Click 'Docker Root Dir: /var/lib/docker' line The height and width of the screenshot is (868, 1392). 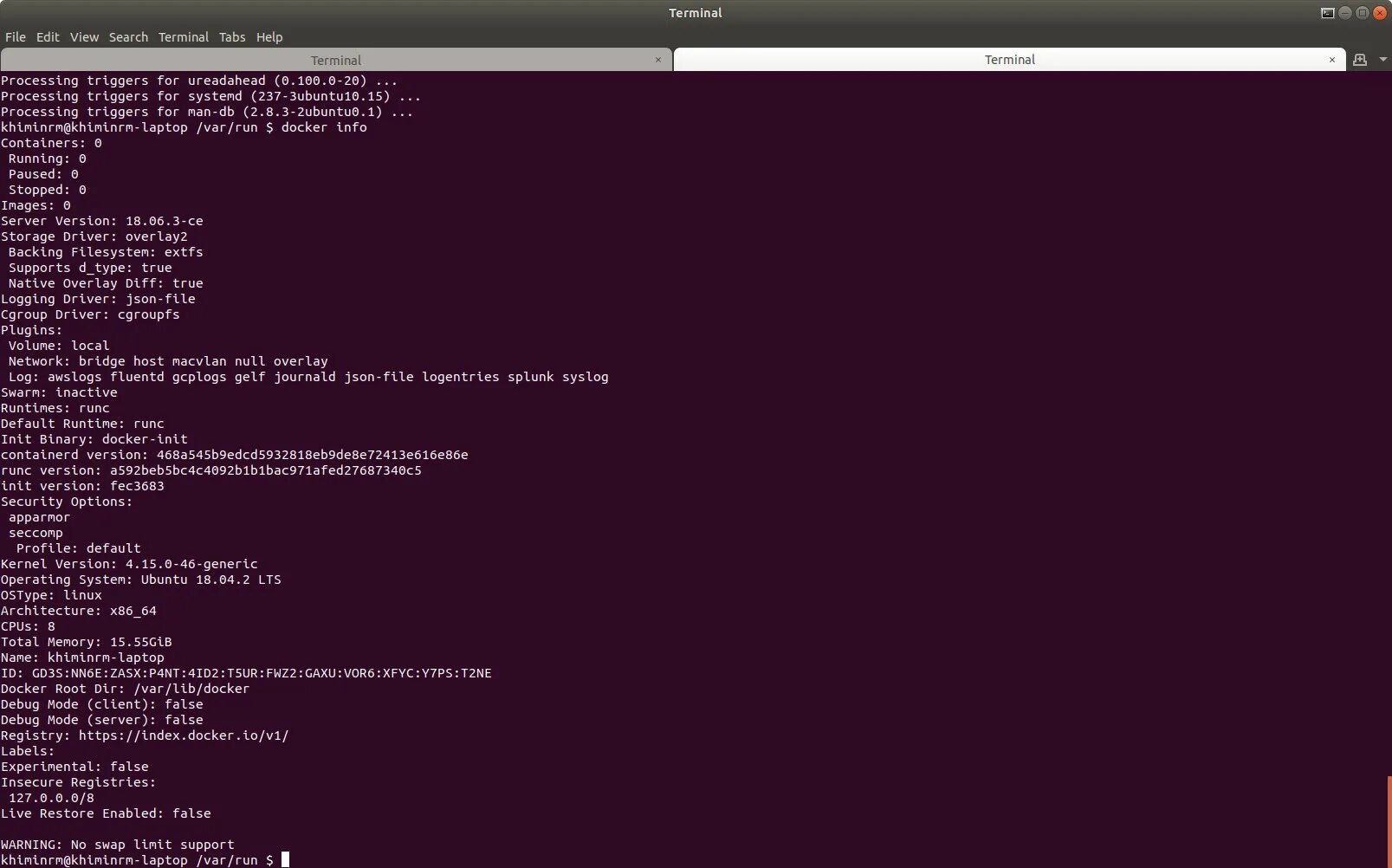pos(126,689)
